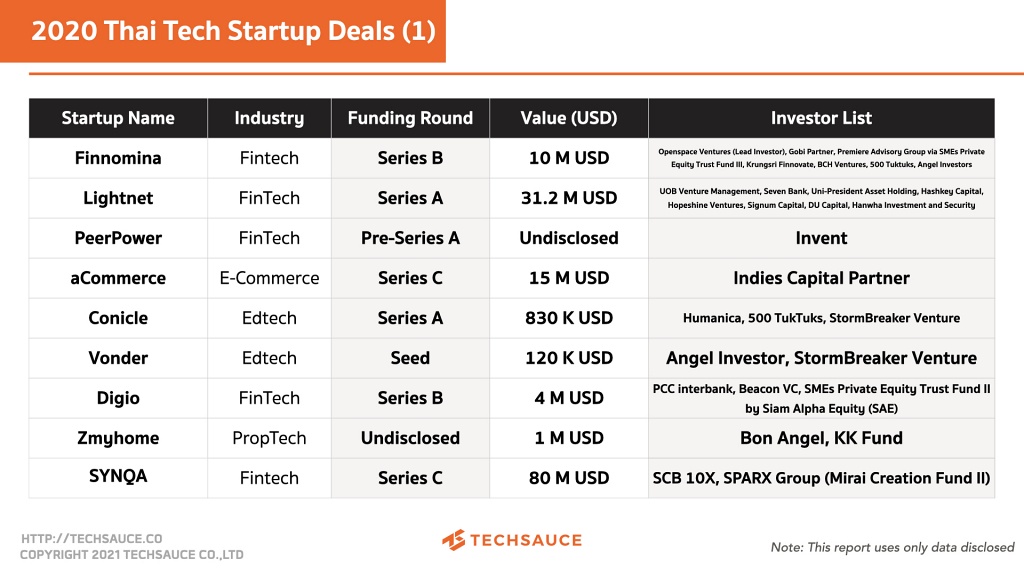Viewport: 1024px width, 576px height.
Task: Select the Value (USD) column header
Action: coord(569,118)
